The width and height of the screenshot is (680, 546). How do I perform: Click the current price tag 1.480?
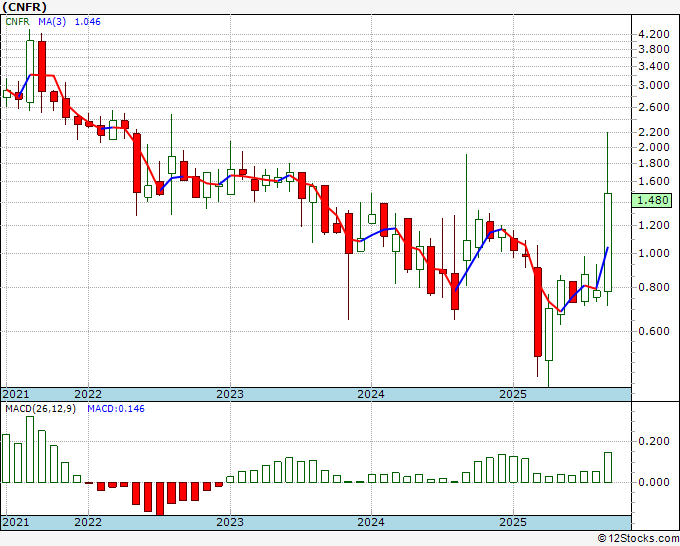tap(652, 200)
